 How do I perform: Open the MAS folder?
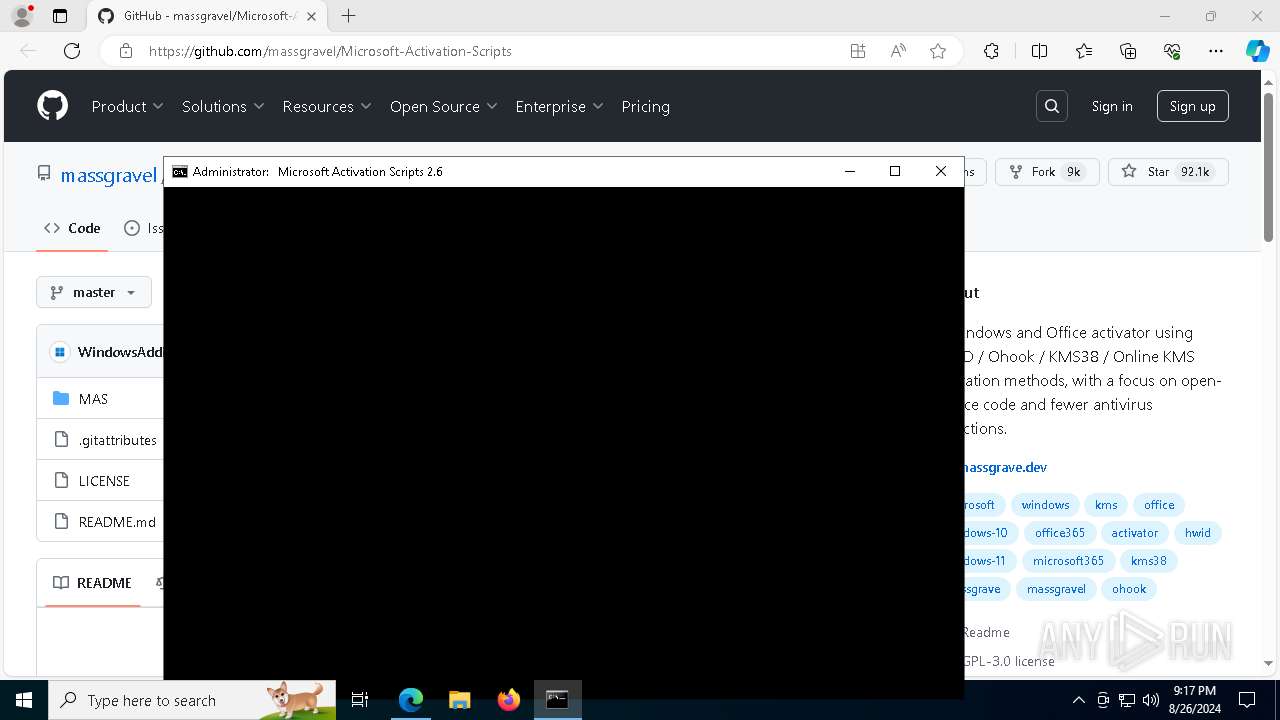pyautogui.click(x=93, y=398)
